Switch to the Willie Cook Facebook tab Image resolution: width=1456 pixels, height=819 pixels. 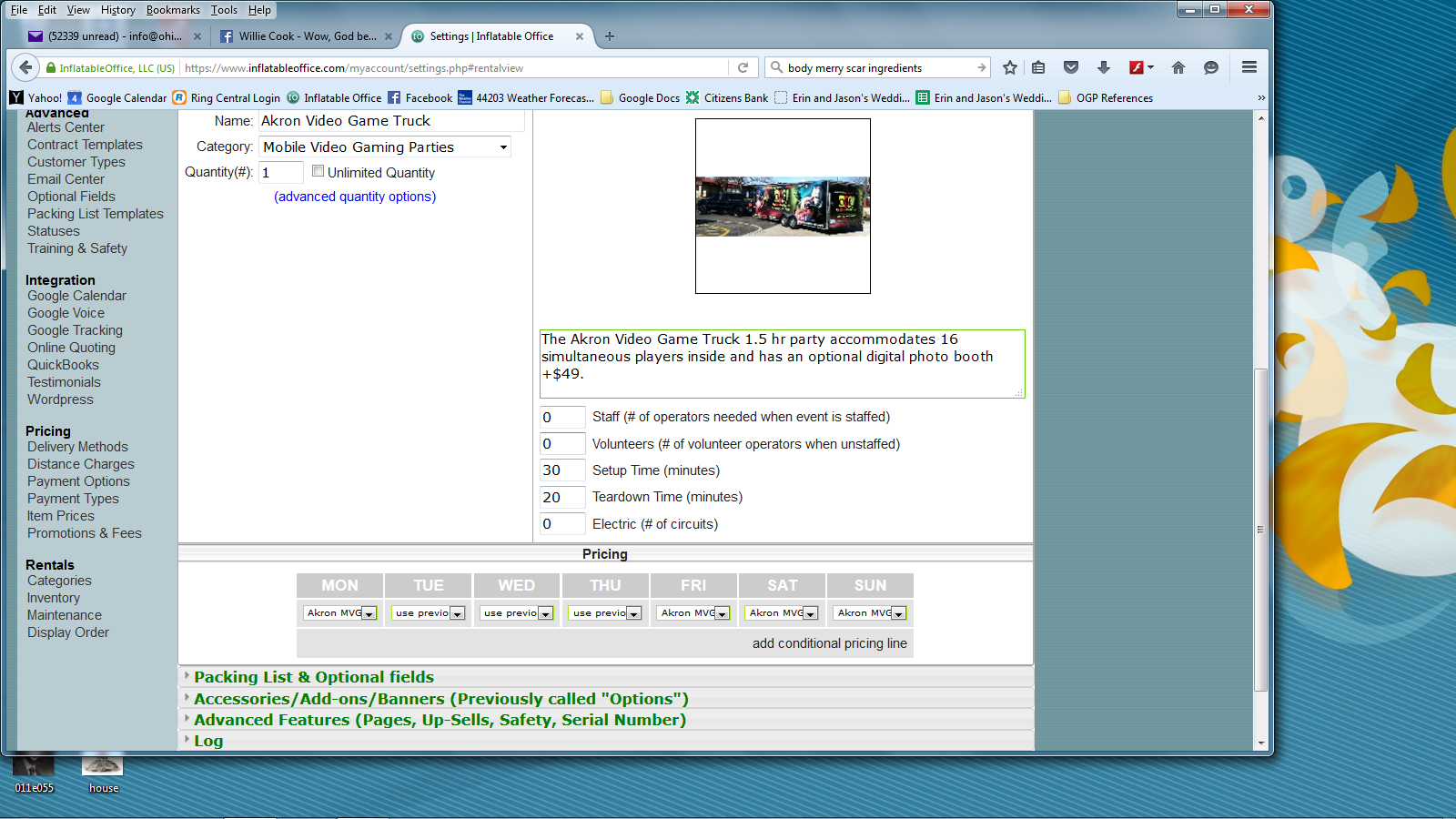(305, 36)
